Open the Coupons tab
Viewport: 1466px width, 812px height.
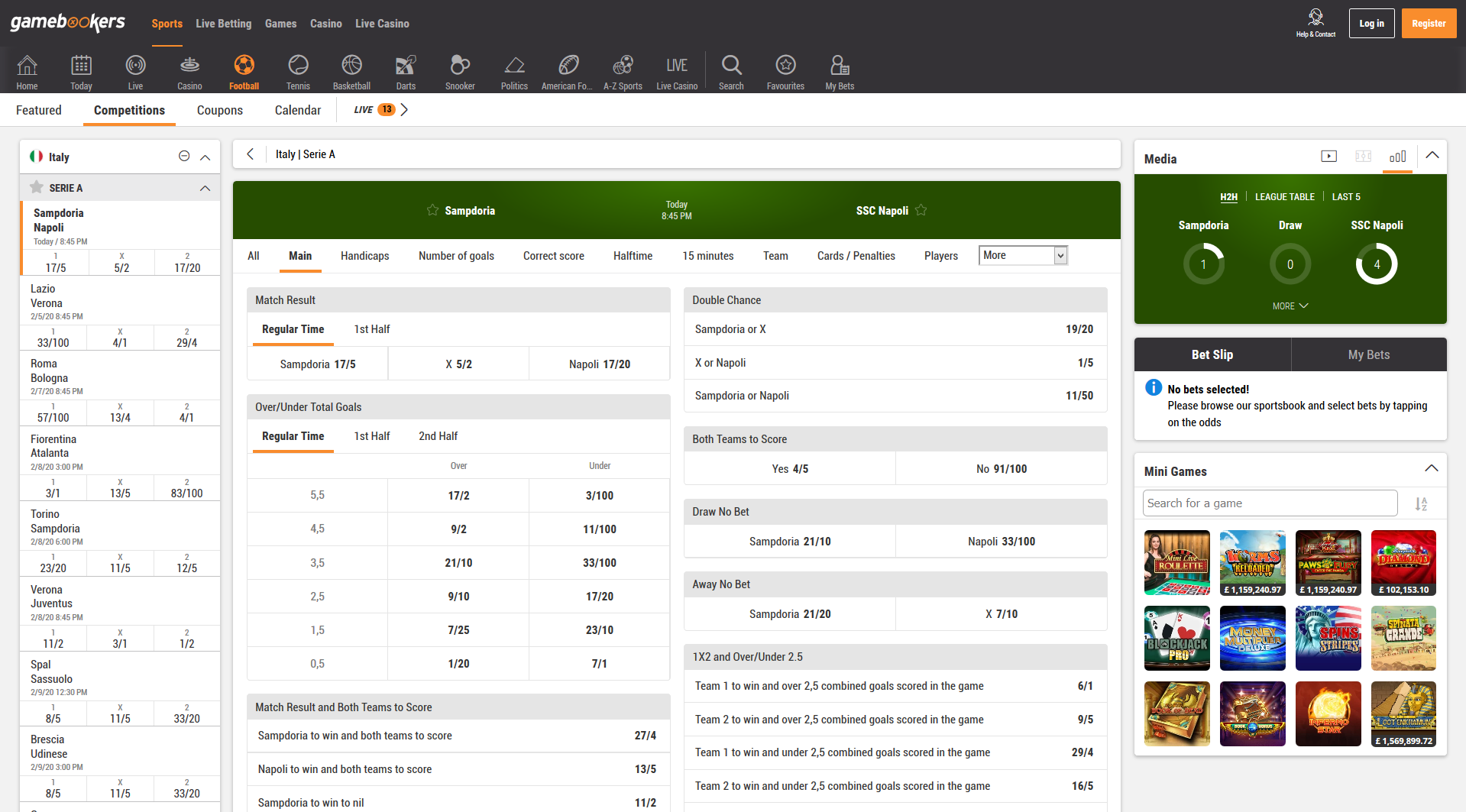point(219,110)
